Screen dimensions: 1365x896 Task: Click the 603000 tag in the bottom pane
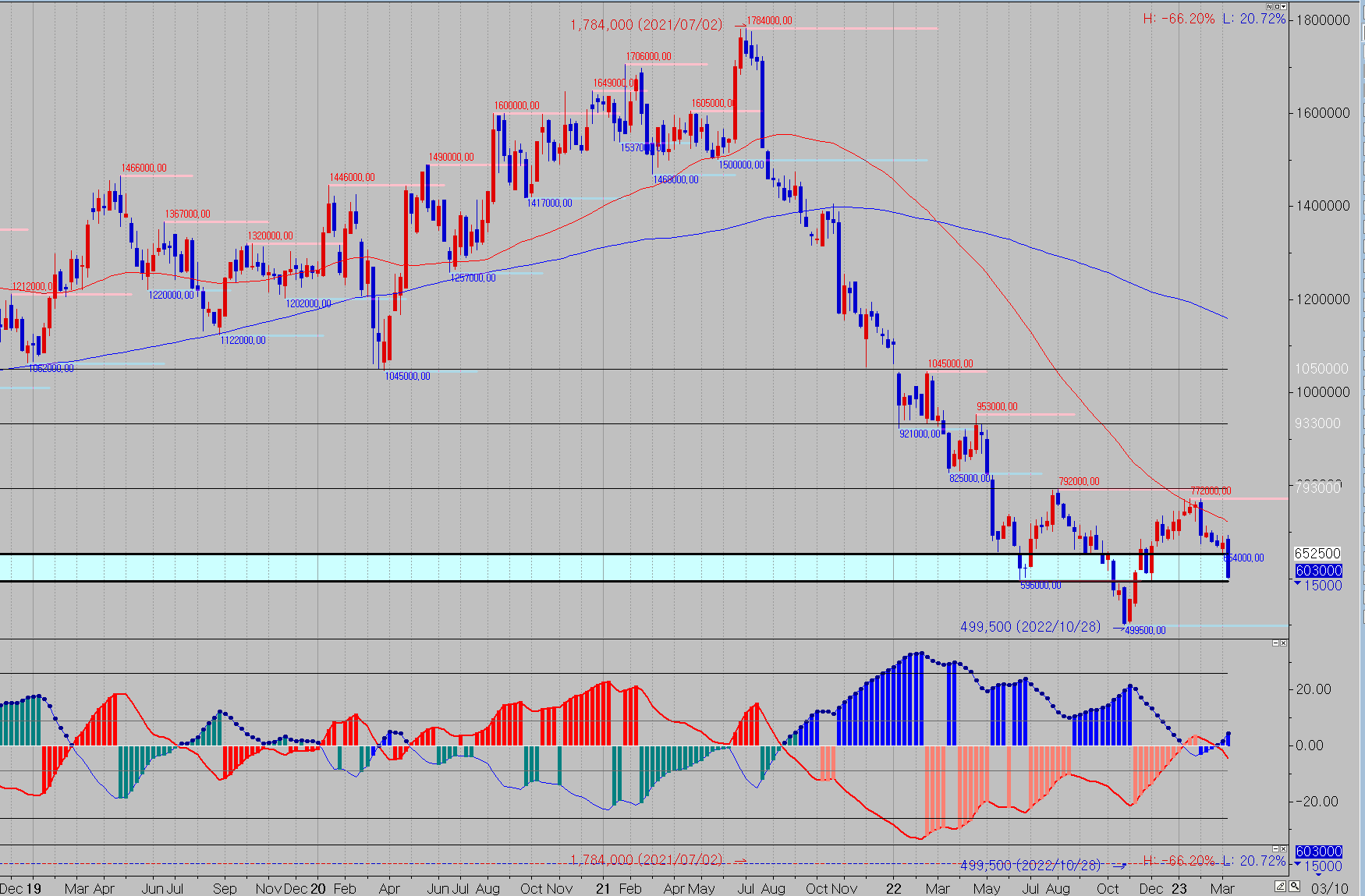click(x=1318, y=852)
